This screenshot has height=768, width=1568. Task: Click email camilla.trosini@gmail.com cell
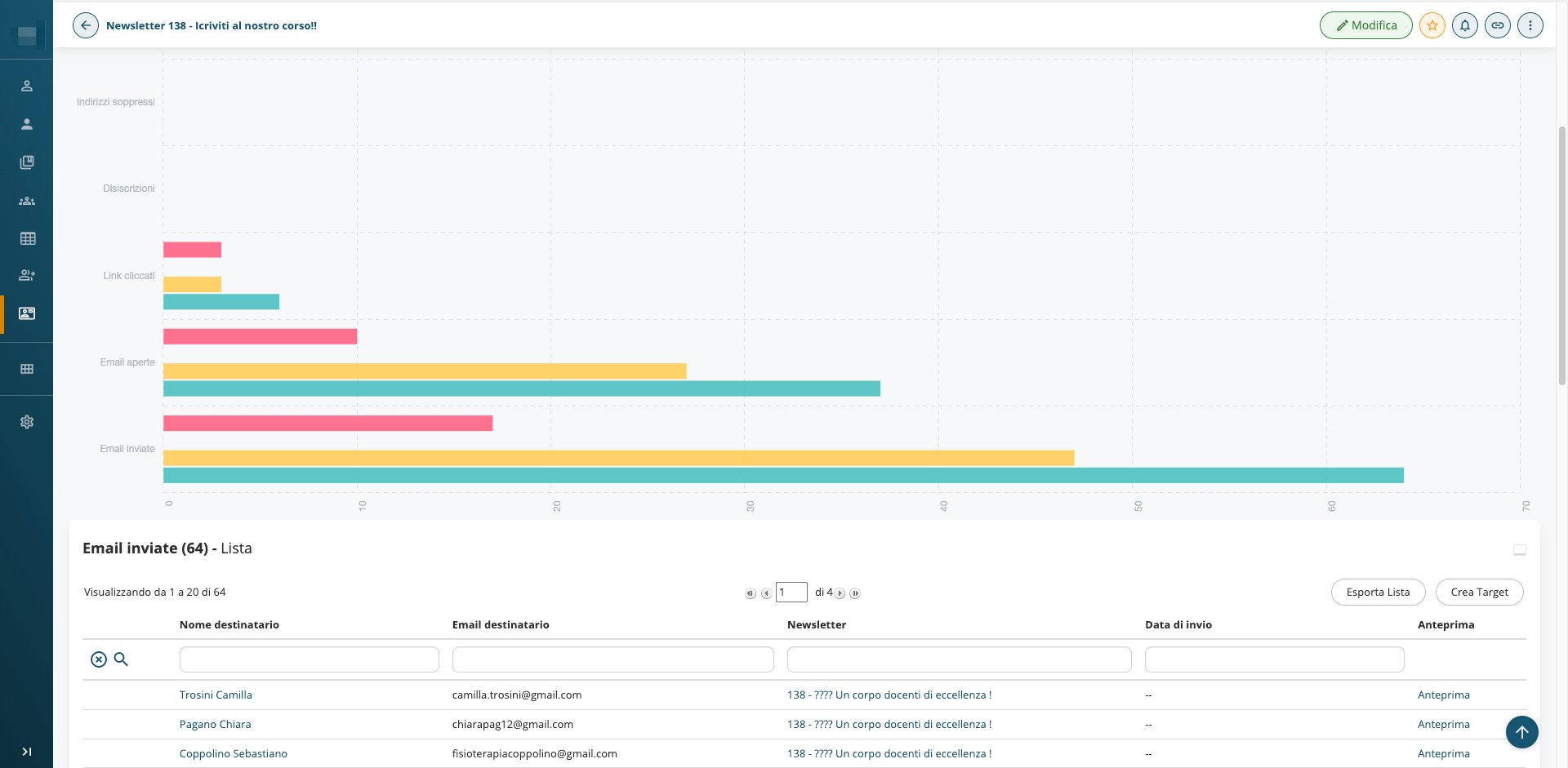click(517, 695)
